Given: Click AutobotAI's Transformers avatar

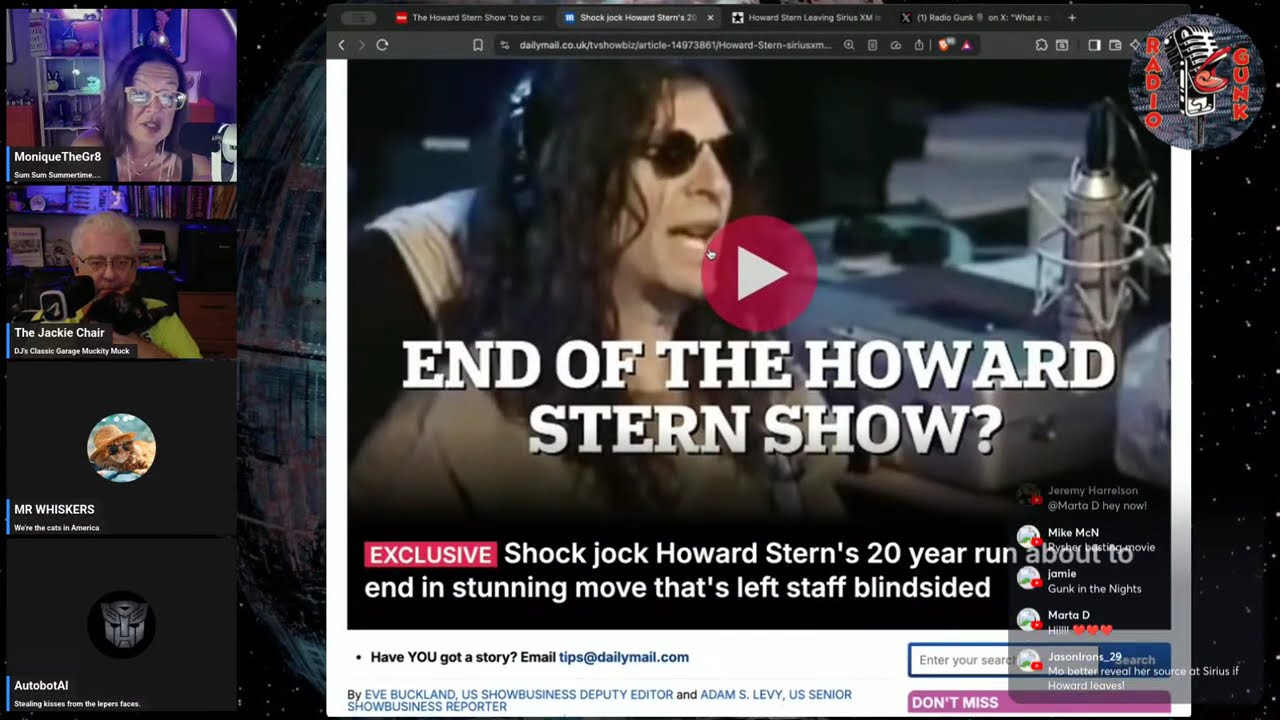Looking at the screenshot, I should coord(121,624).
